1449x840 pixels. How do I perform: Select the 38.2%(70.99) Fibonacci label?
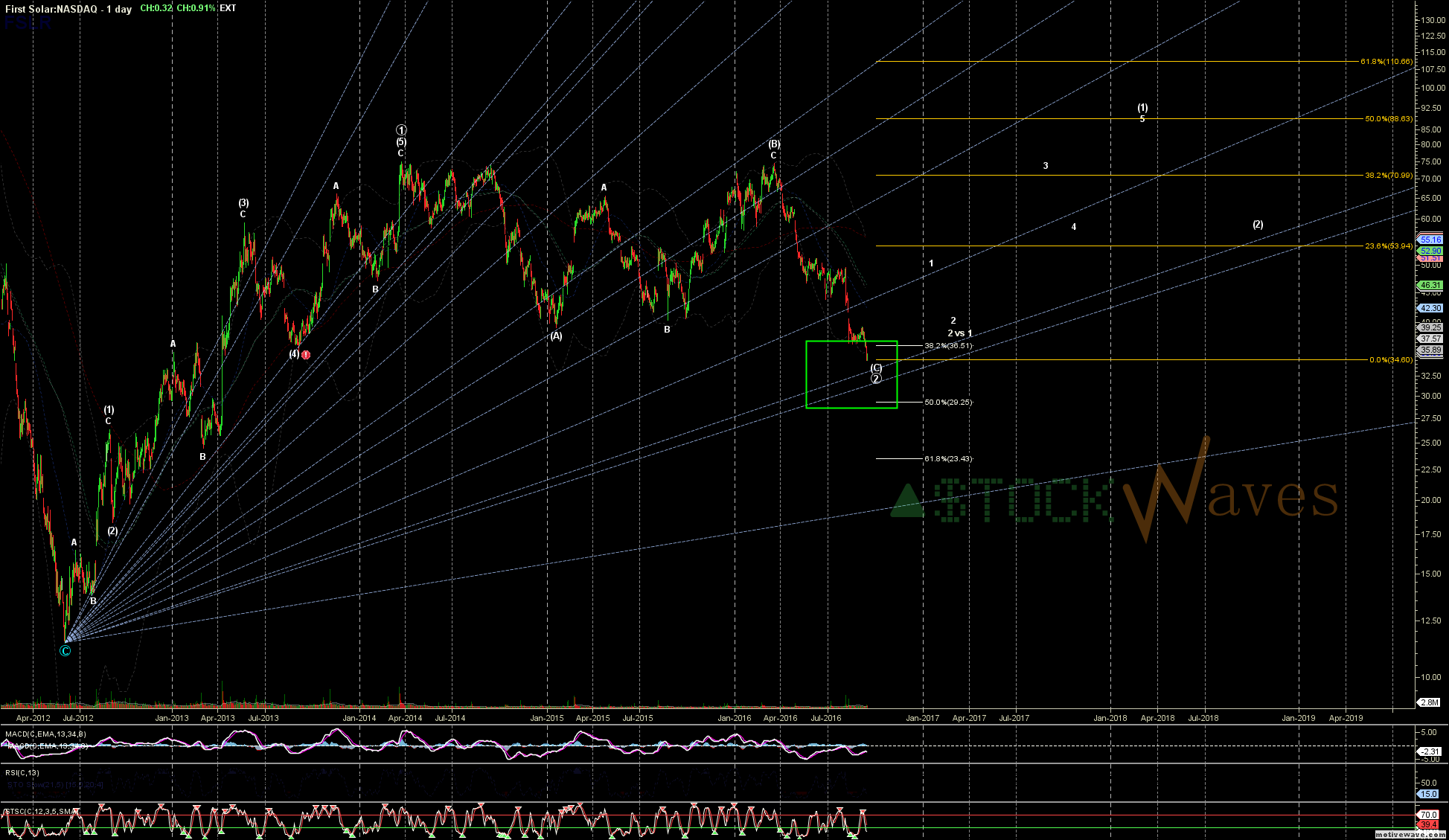point(1388,176)
